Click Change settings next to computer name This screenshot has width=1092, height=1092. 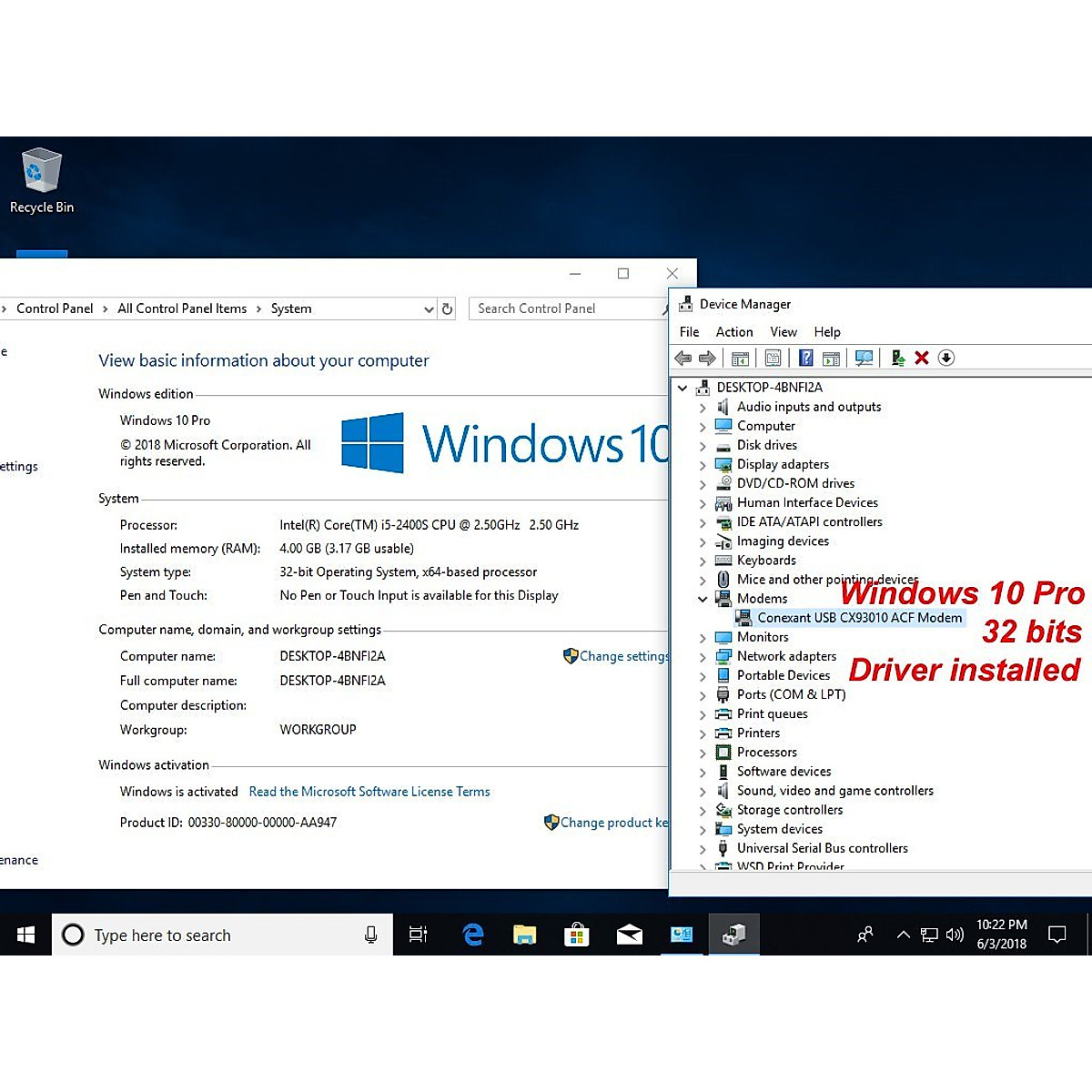pyautogui.click(x=623, y=656)
